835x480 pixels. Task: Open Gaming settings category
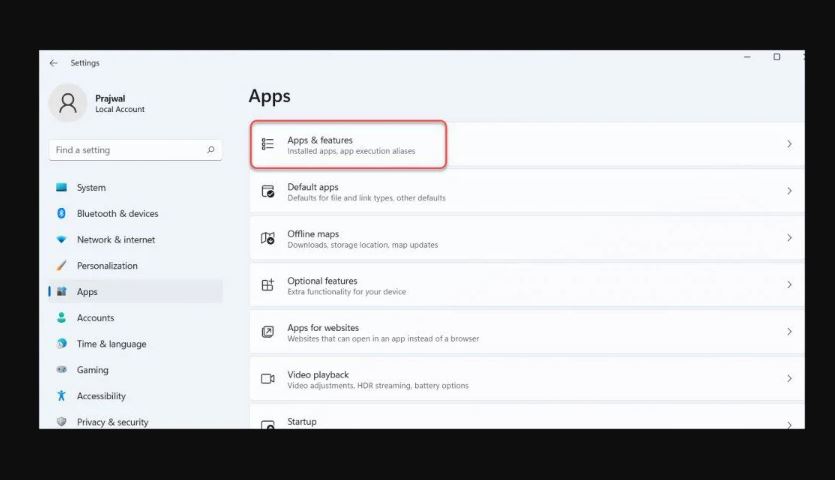tap(135, 369)
